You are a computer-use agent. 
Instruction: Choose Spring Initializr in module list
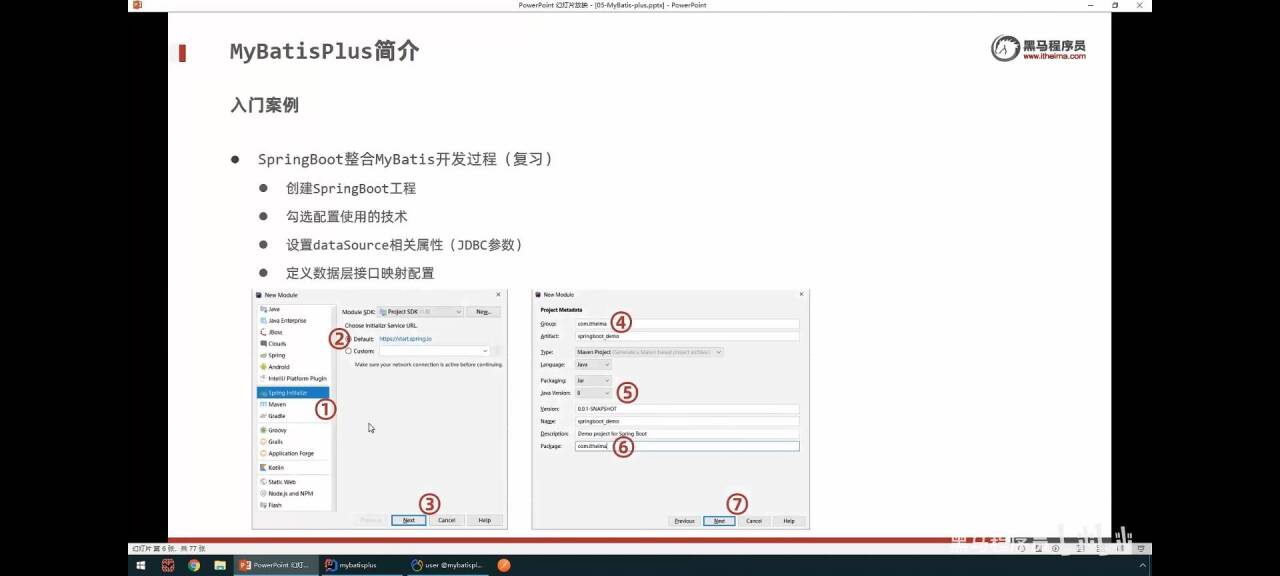pyautogui.click(x=293, y=393)
